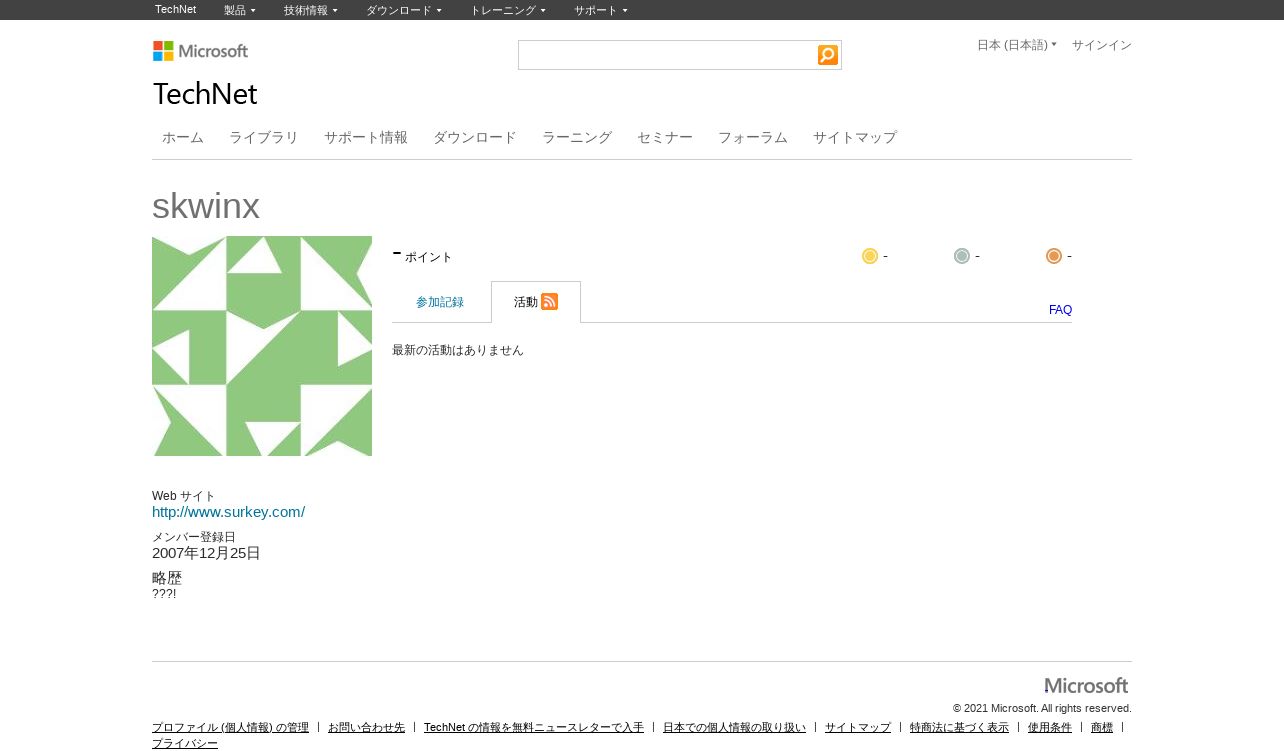Select the 活動 tab

click(x=526, y=302)
